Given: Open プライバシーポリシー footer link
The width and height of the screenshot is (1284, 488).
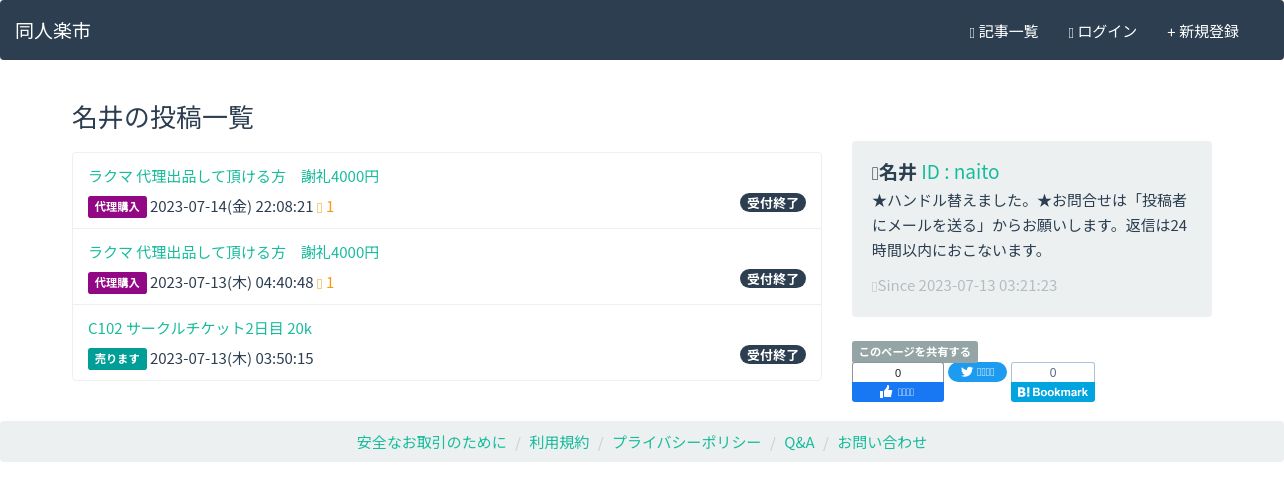Looking at the screenshot, I should pyautogui.click(x=686, y=442).
